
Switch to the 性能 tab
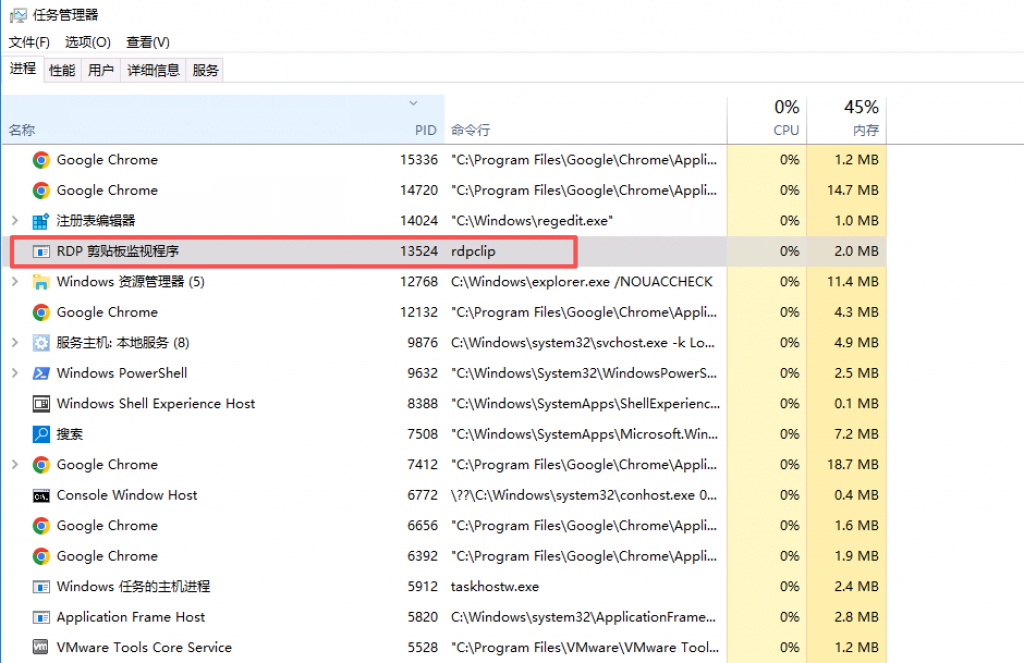pos(62,70)
